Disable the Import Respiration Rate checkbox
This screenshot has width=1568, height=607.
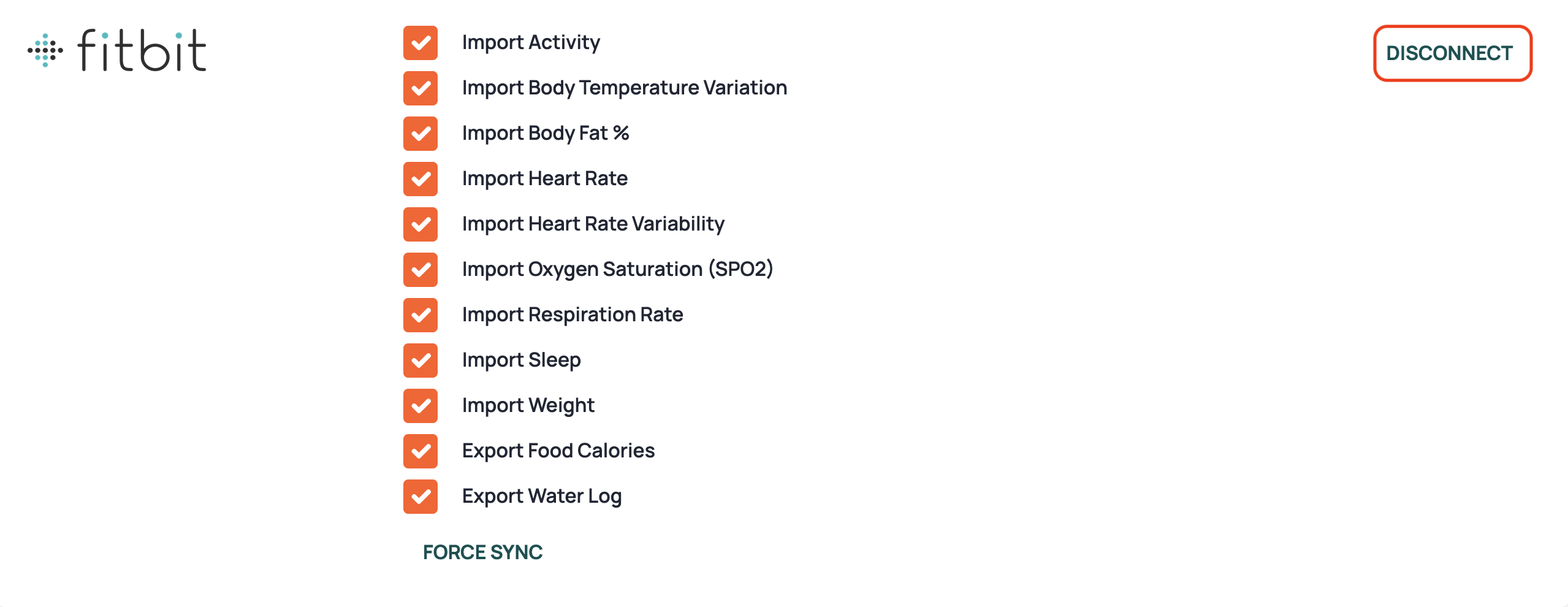point(421,315)
